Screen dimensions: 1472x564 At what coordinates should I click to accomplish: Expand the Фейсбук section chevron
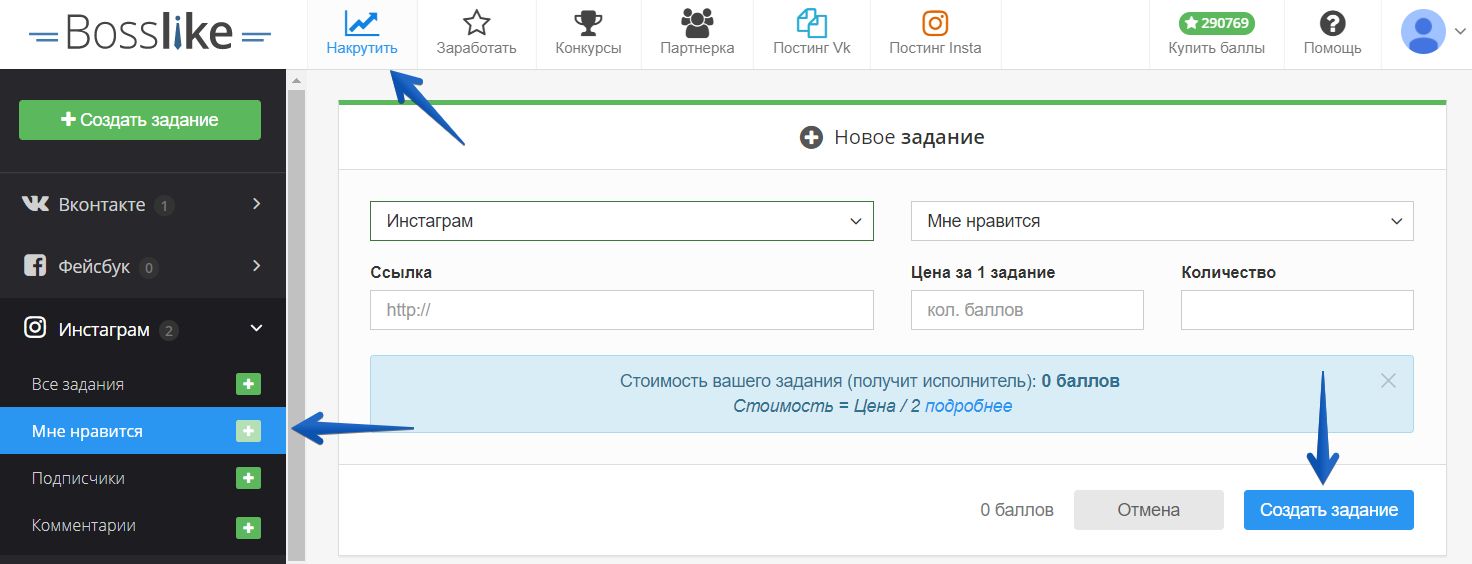(256, 266)
